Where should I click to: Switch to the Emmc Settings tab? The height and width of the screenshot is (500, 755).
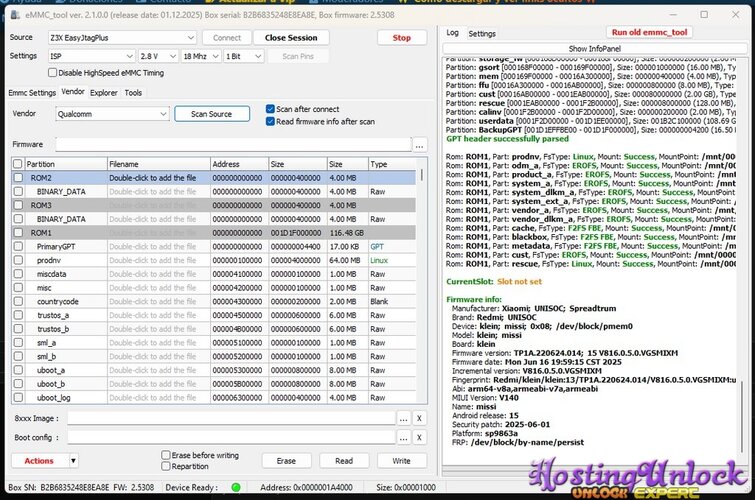coord(32,92)
